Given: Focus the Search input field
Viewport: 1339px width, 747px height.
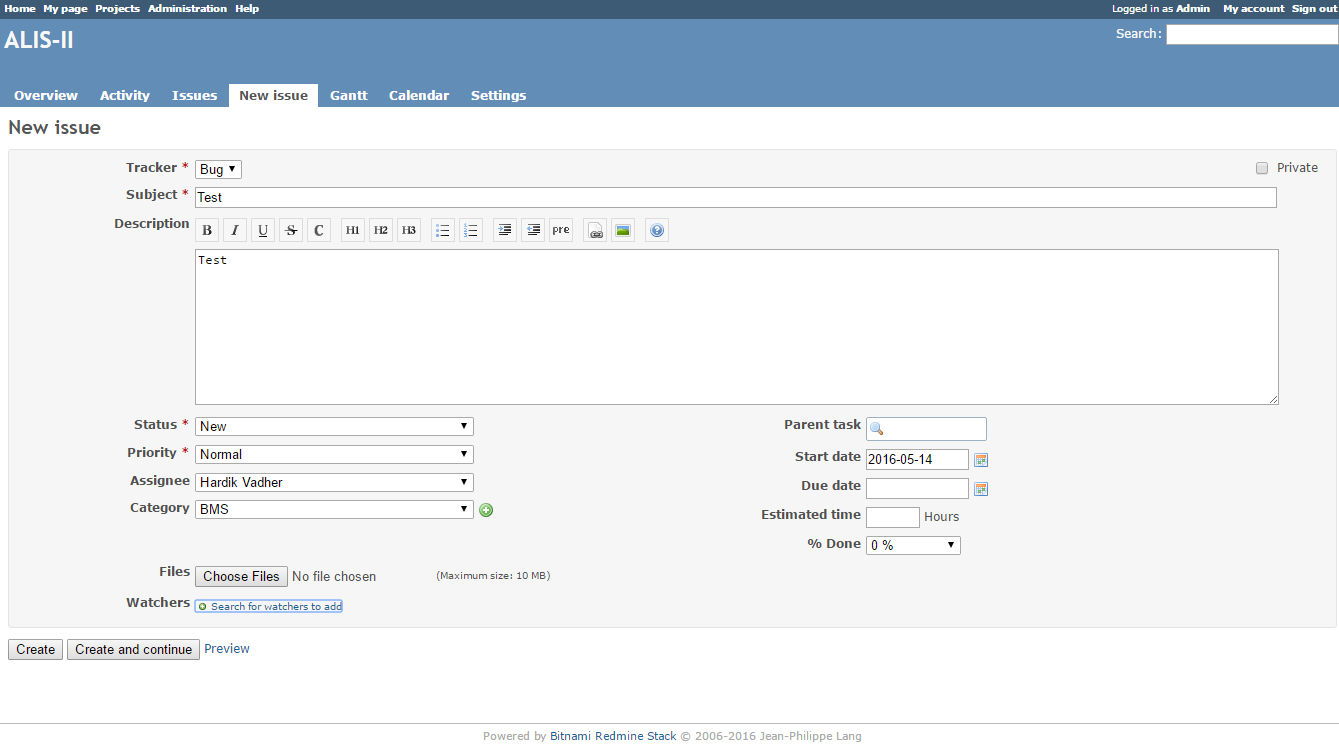Looking at the screenshot, I should (x=1252, y=34).
